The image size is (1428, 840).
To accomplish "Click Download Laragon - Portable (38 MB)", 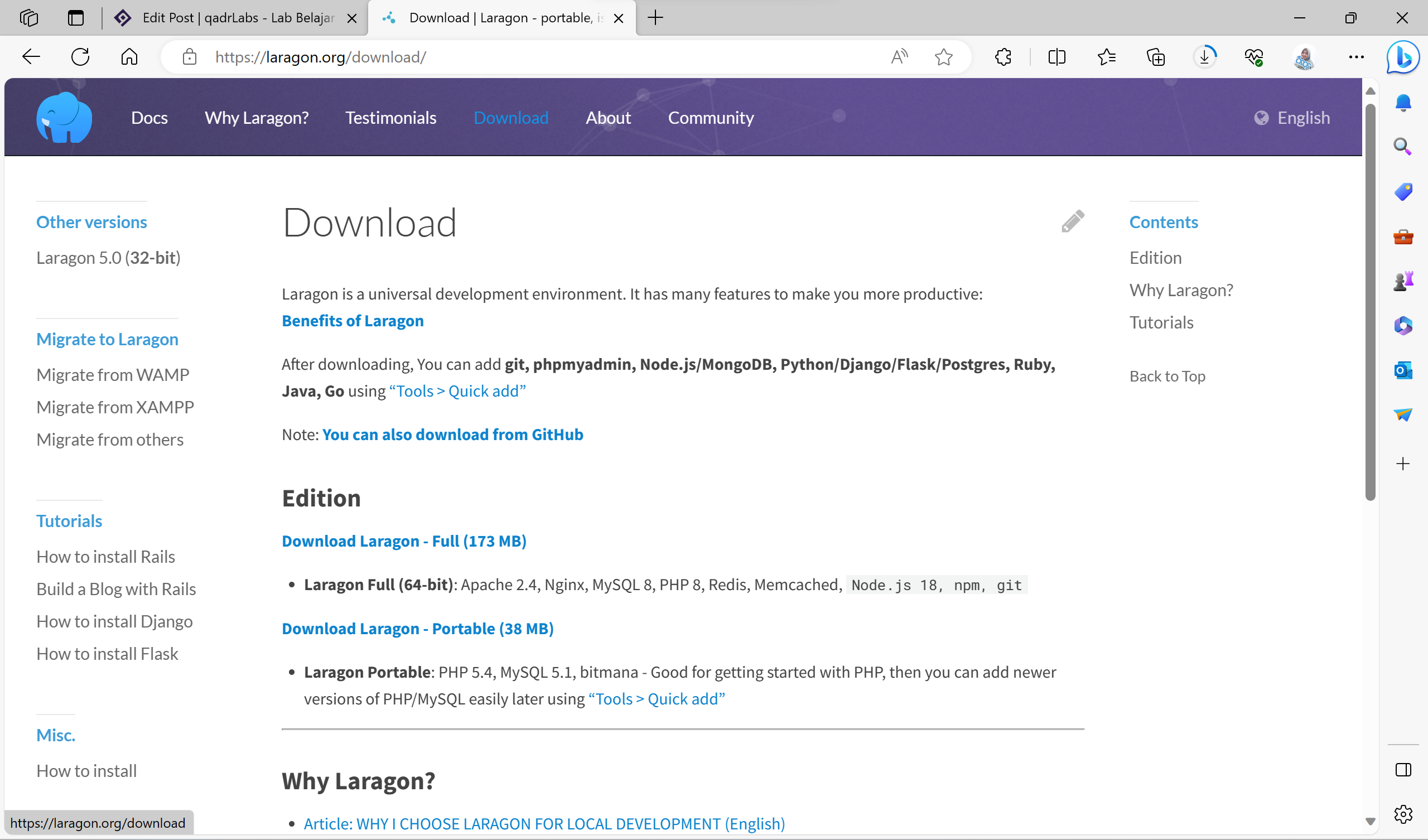I will pos(418,629).
